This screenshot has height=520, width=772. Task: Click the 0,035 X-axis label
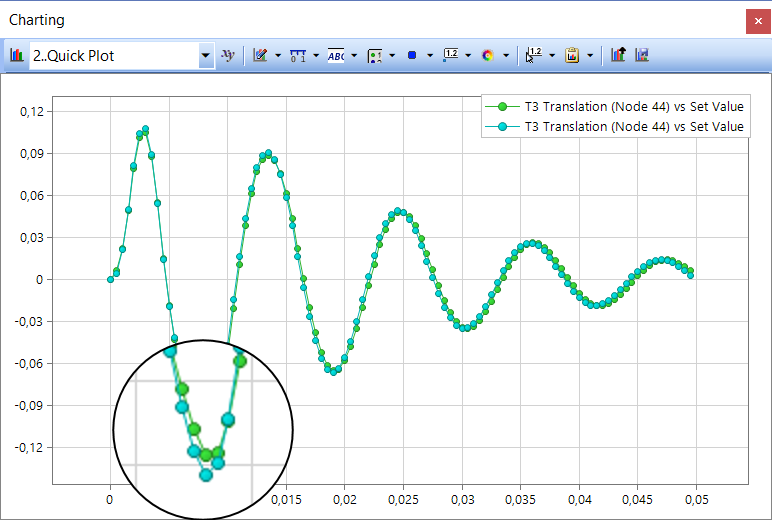[x=520, y=500]
